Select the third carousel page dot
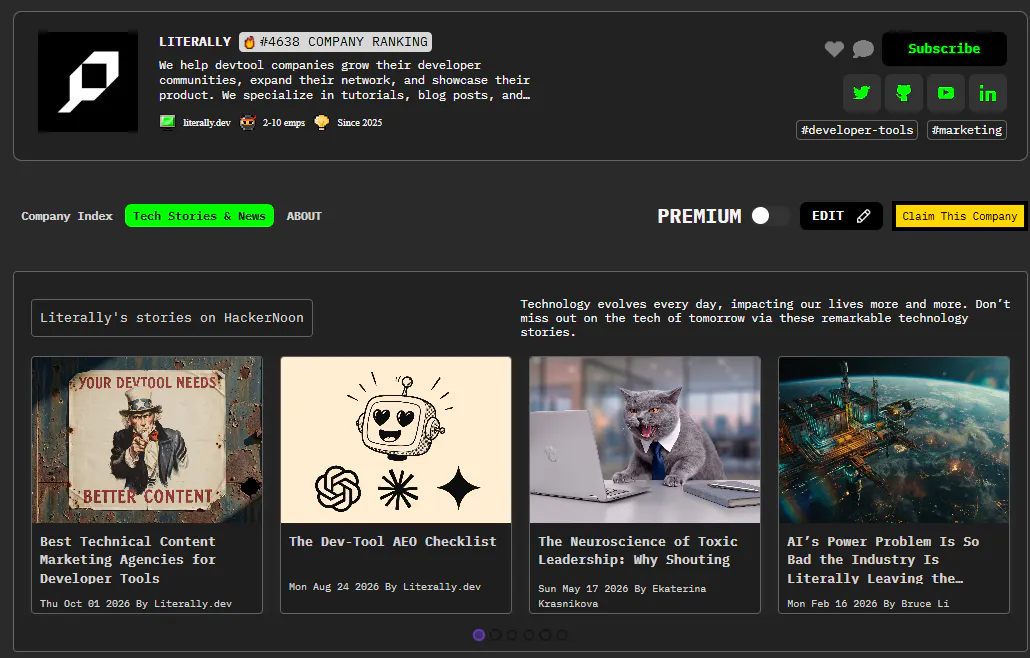Screen dimensions: 1030x658 [512, 635]
